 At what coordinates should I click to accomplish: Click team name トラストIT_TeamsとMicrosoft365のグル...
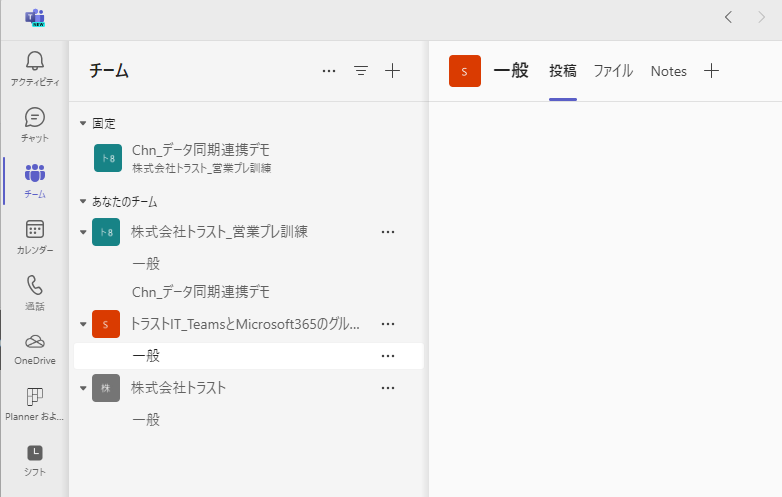244,324
